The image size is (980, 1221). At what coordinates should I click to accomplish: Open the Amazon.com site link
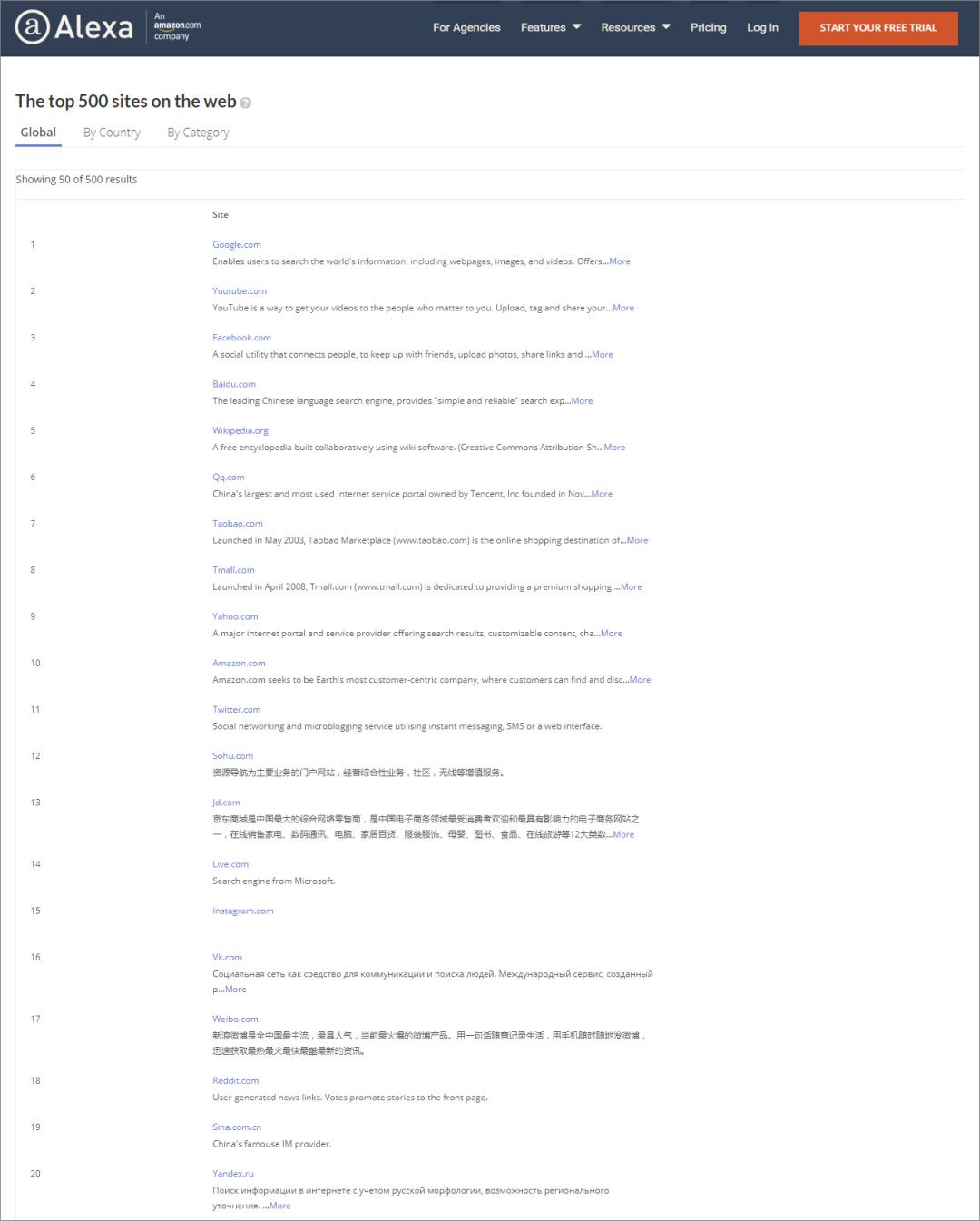click(239, 663)
